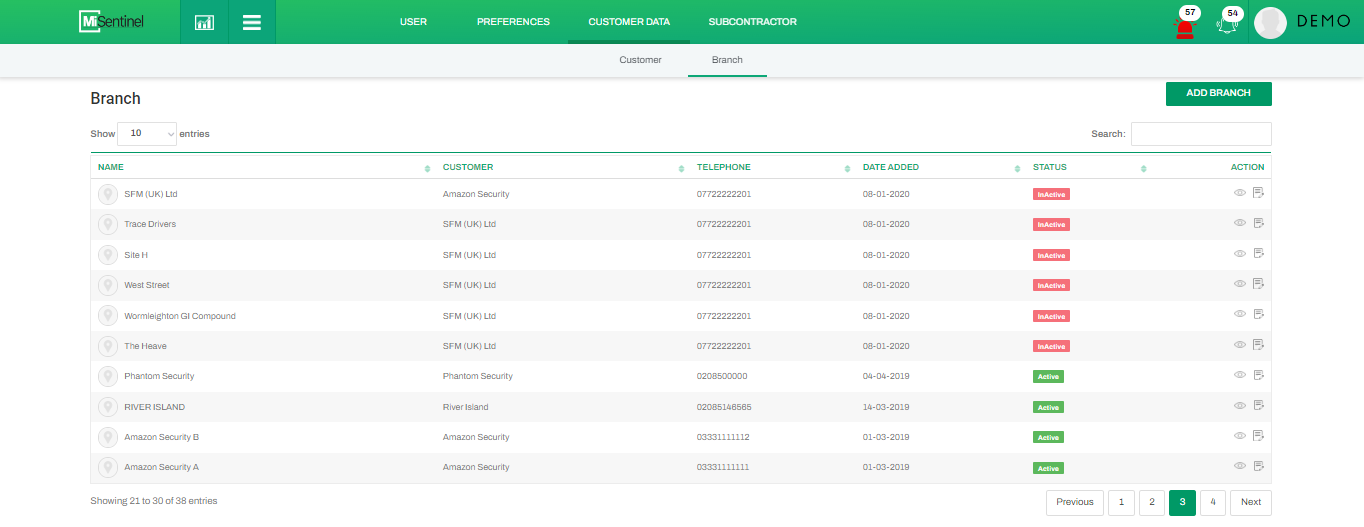Click the Search input field
1364x527 pixels.
pyautogui.click(x=1200, y=134)
